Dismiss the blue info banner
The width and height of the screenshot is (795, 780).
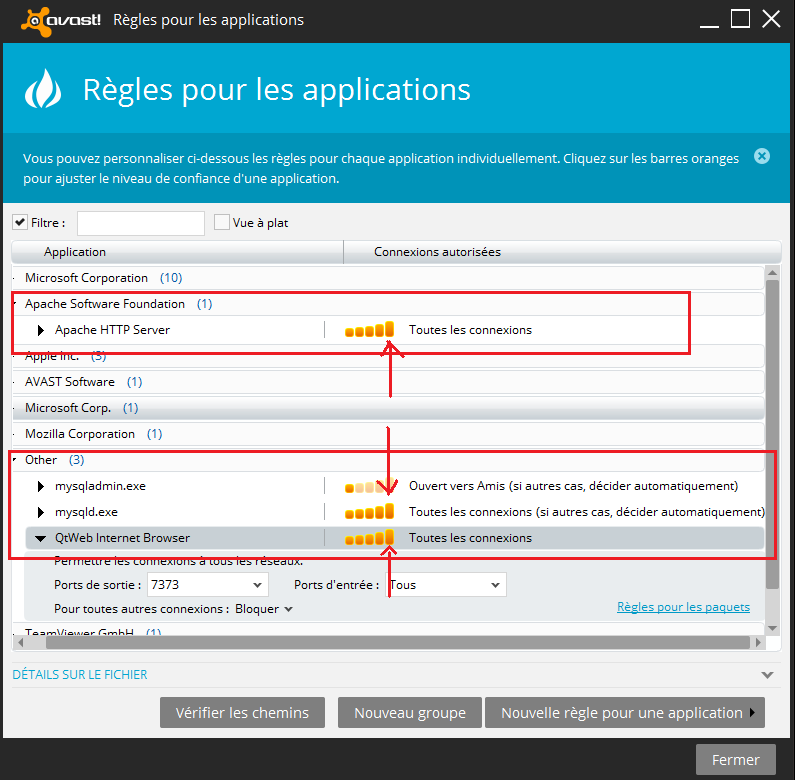click(762, 156)
